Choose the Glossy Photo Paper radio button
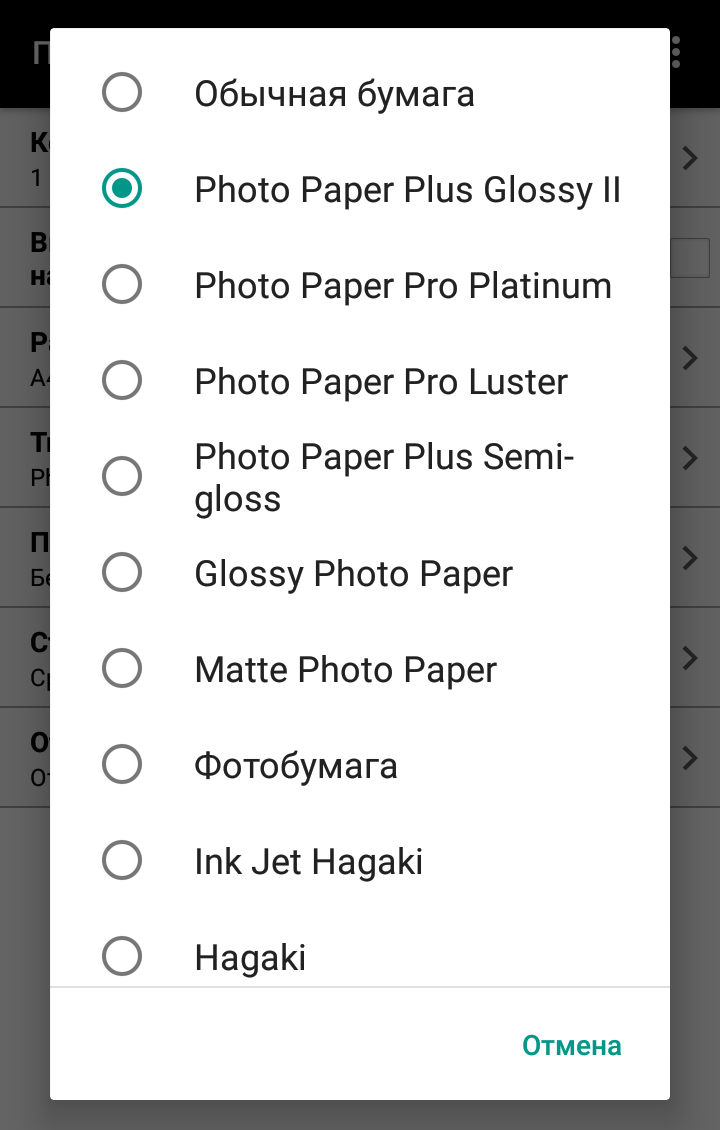Image resolution: width=720 pixels, height=1130 pixels. point(122,573)
